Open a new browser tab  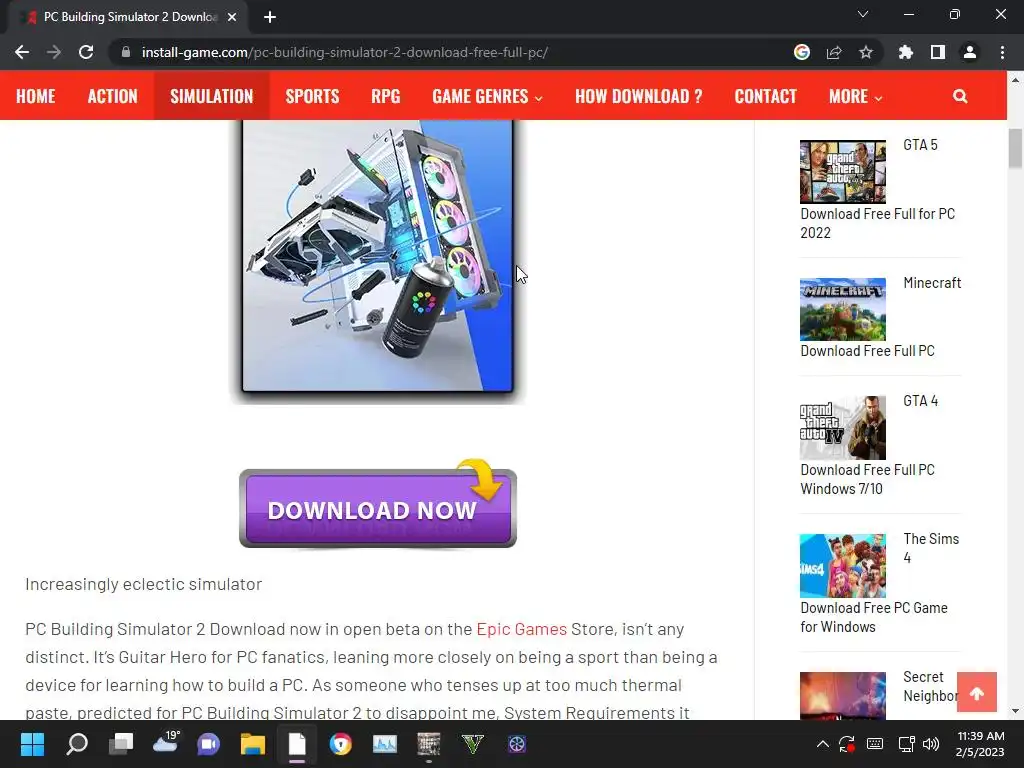point(270,17)
